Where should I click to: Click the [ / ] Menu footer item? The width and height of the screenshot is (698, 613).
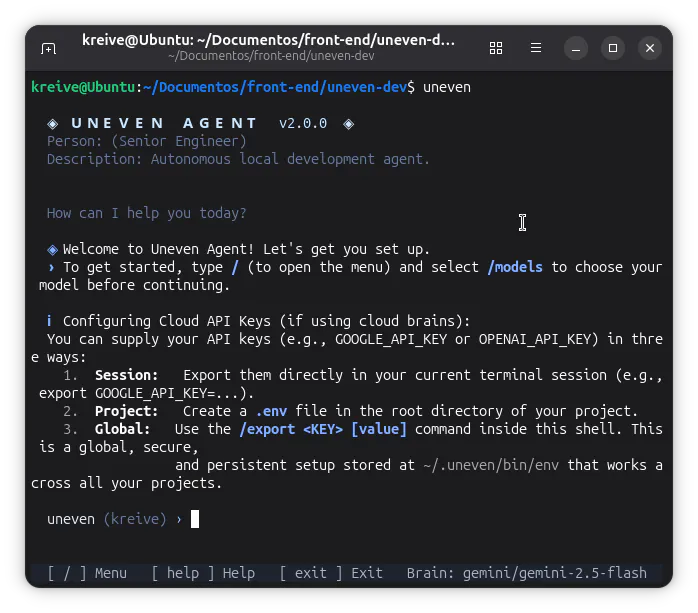pos(87,573)
